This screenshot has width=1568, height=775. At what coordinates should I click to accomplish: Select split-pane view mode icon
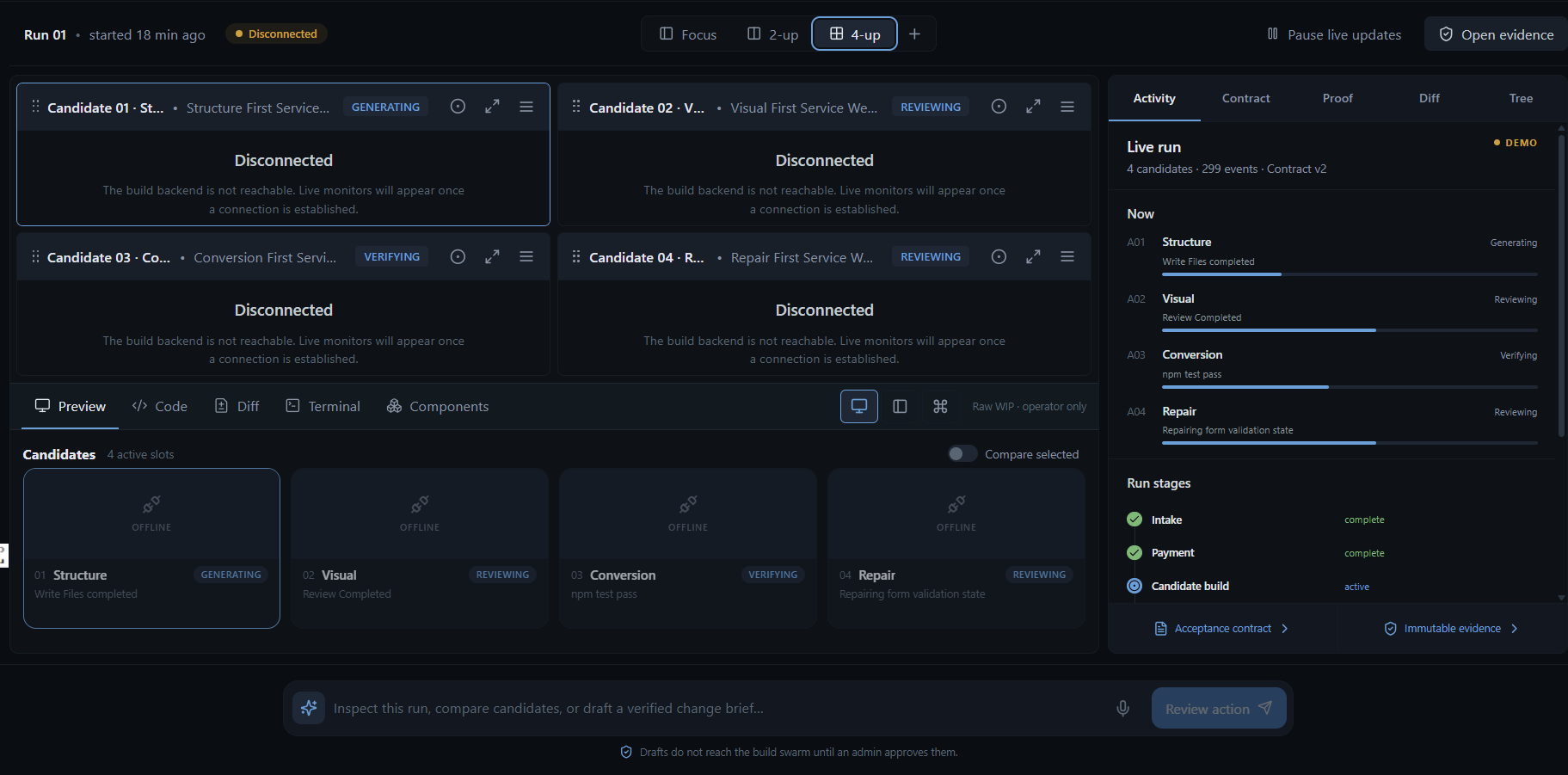coord(900,406)
